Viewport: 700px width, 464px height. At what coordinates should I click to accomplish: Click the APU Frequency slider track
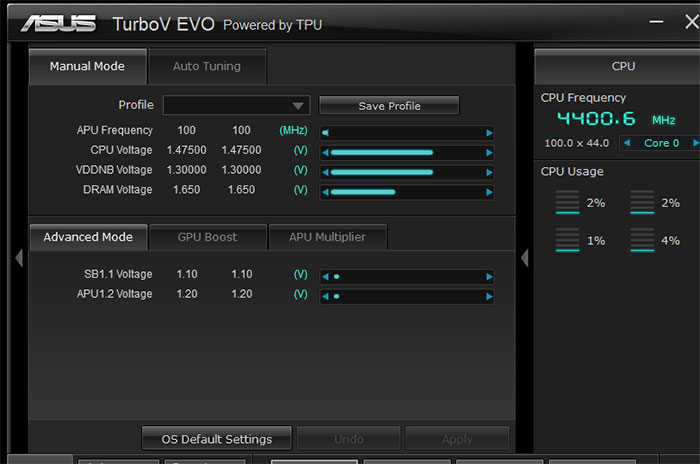click(407, 133)
